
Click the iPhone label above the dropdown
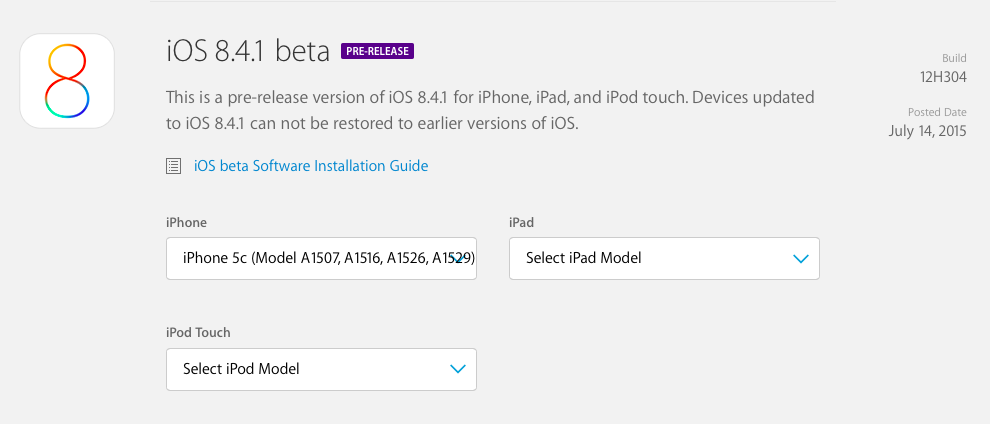click(x=186, y=222)
